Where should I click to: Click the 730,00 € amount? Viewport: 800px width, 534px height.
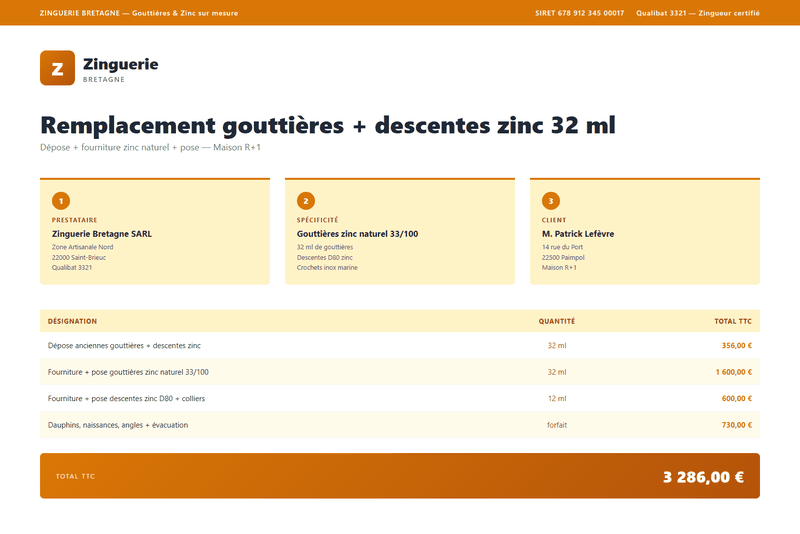pyautogui.click(x=737, y=425)
